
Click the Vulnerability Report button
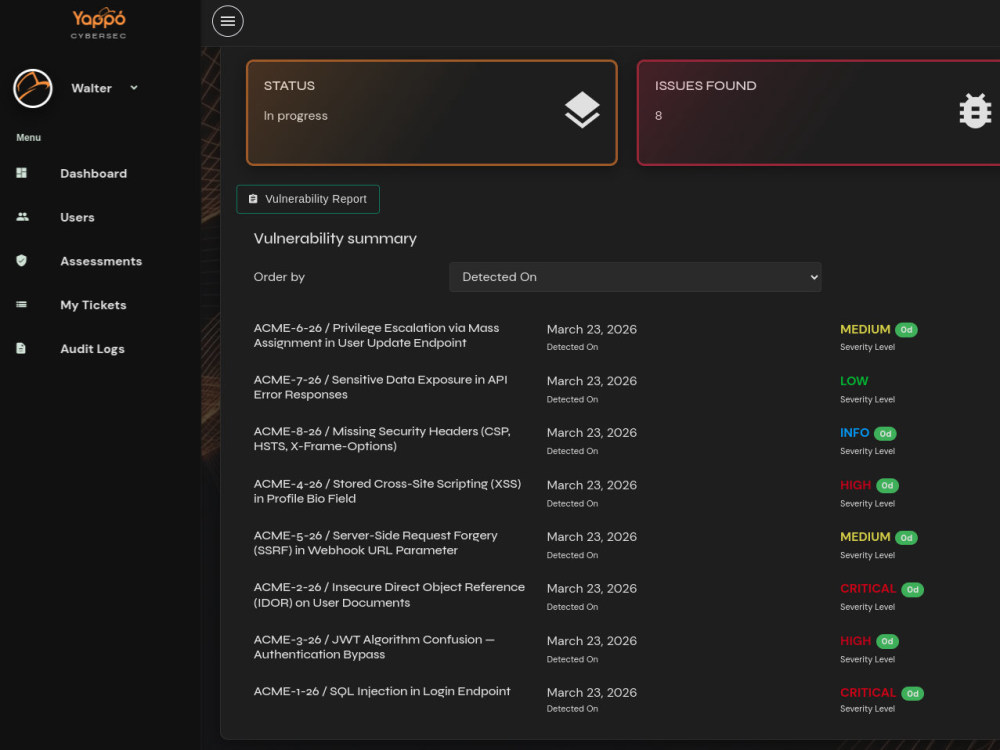308,199
